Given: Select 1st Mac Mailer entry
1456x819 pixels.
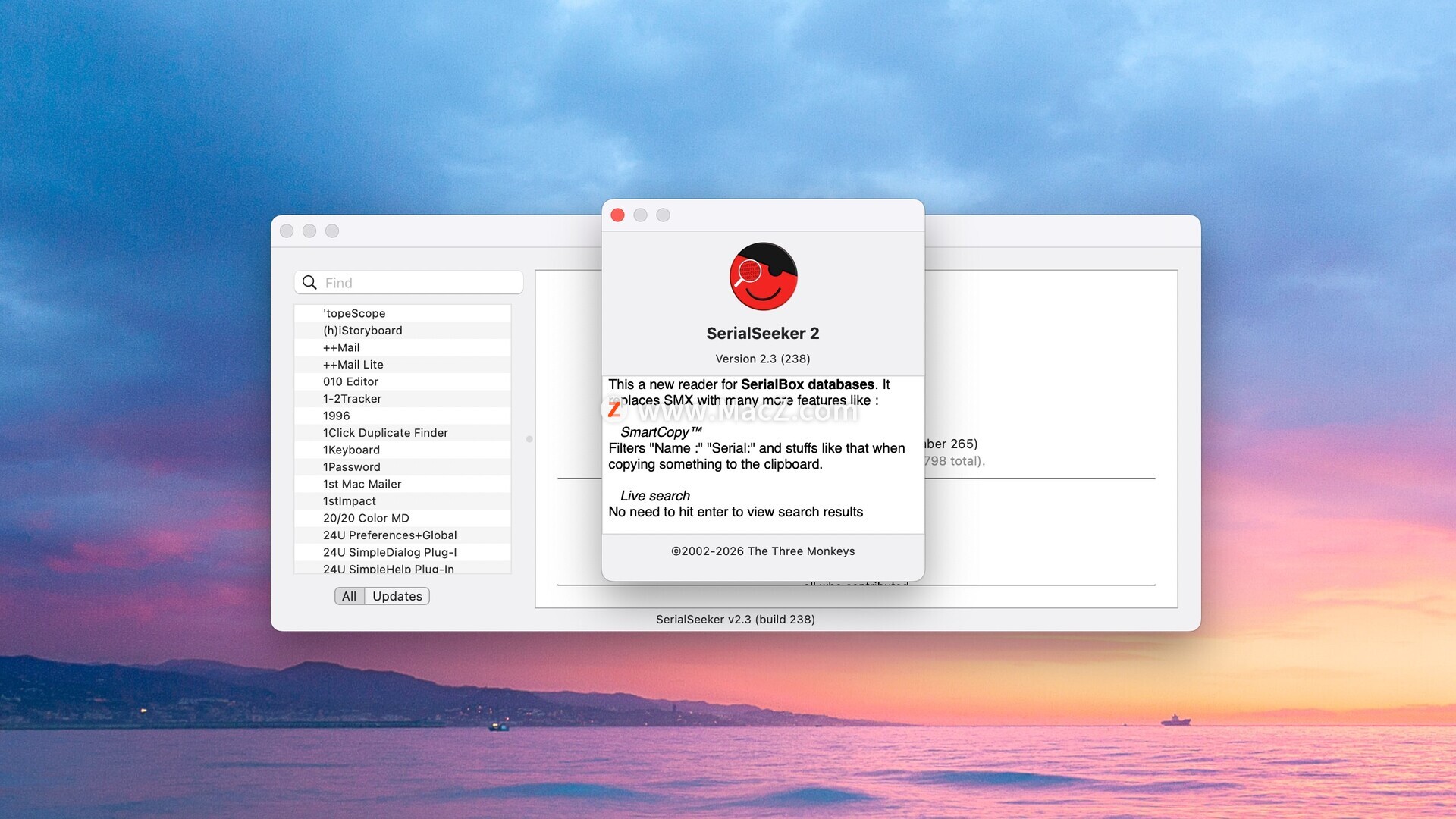Looking at the screenshot, I should click(x=362, y=484).
